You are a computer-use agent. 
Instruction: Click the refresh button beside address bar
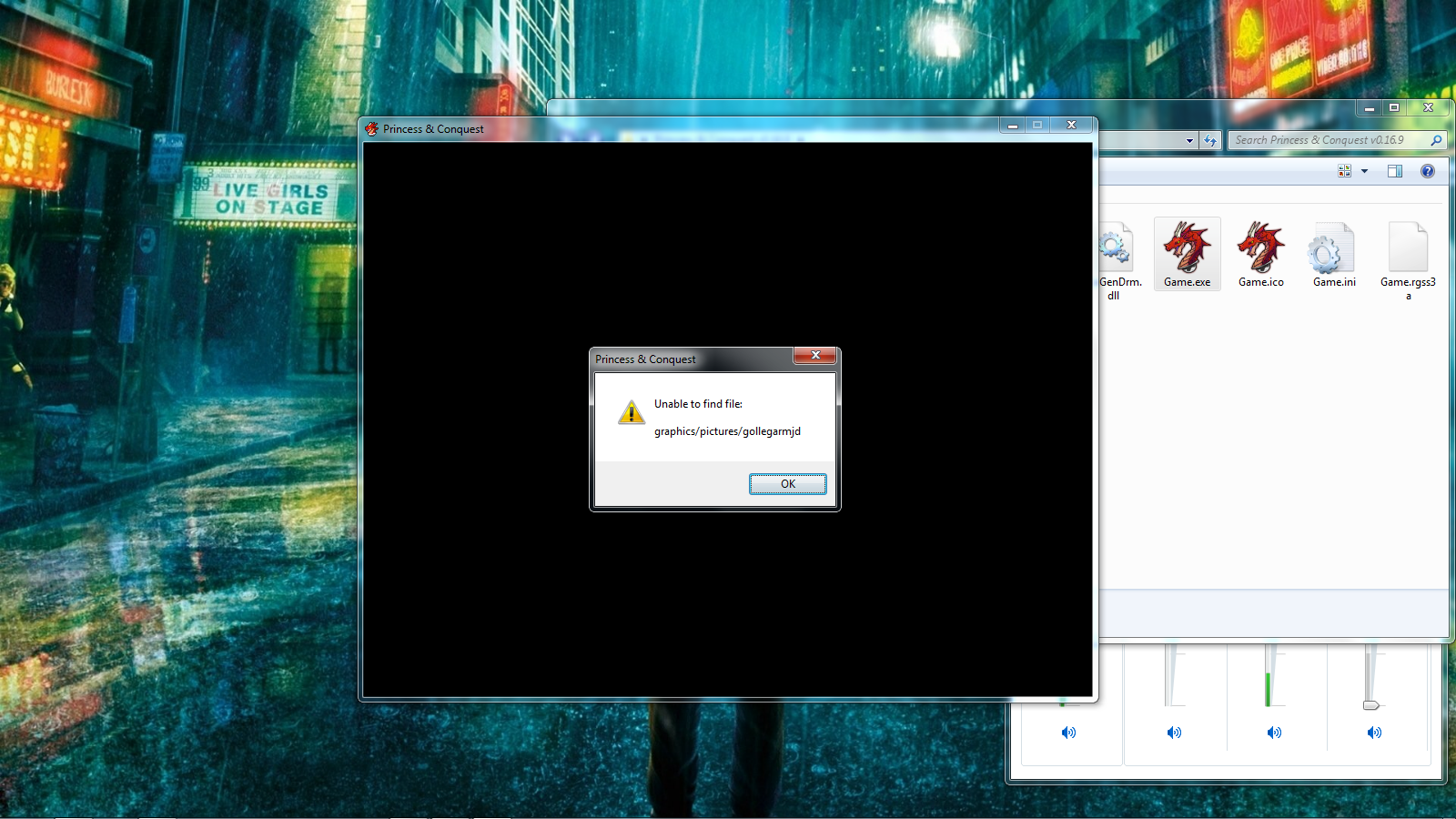coord(1209,141)
